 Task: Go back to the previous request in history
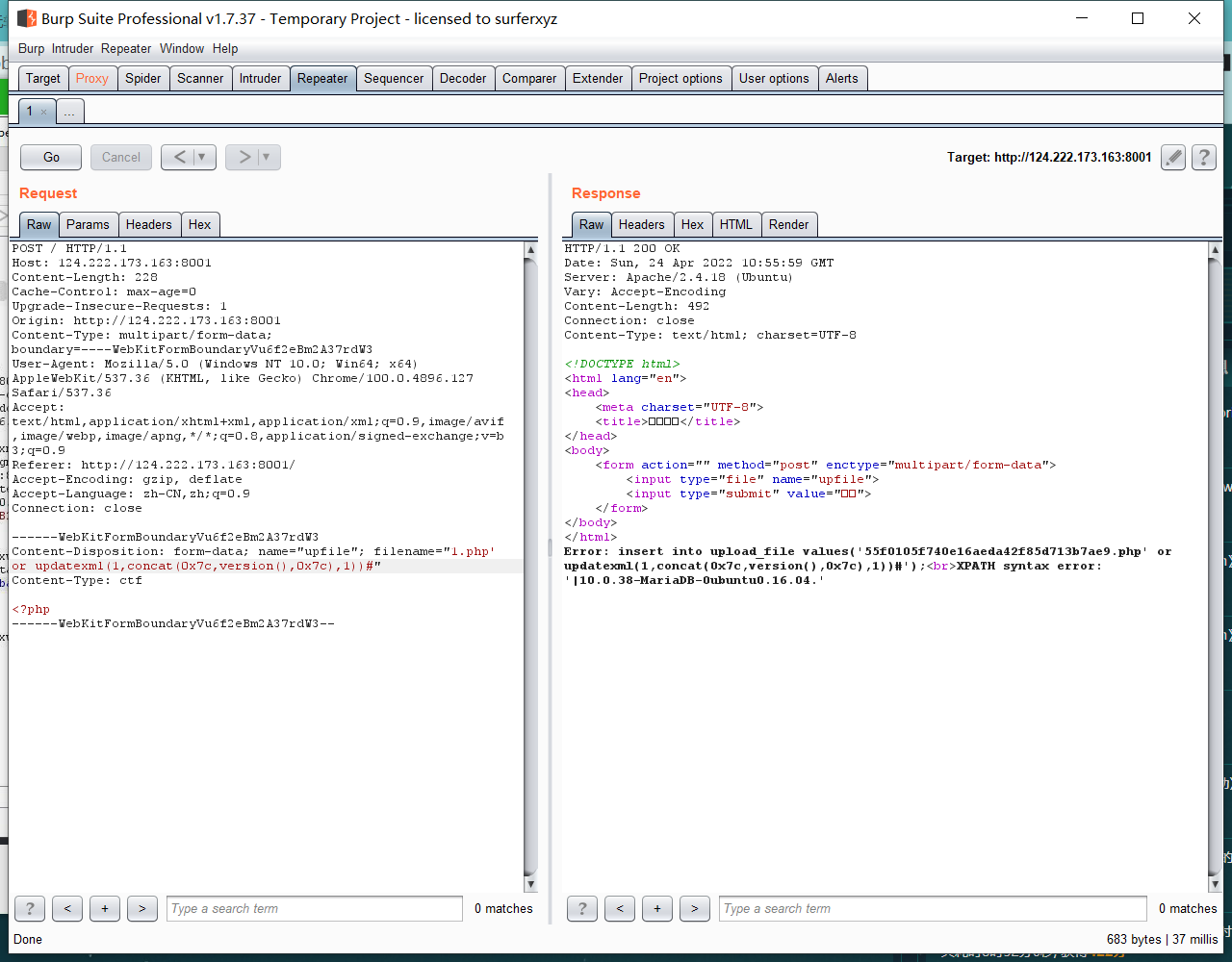[x=179, y=157]
